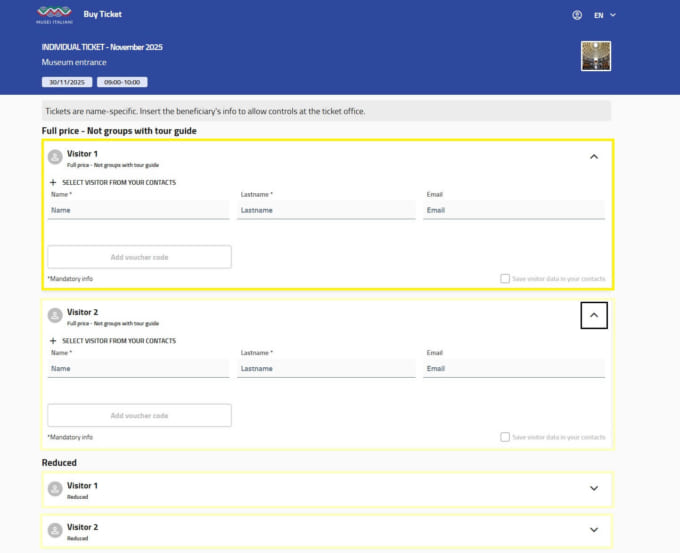Focus Visitor 2 Email input field

click(x=514, y=369)
